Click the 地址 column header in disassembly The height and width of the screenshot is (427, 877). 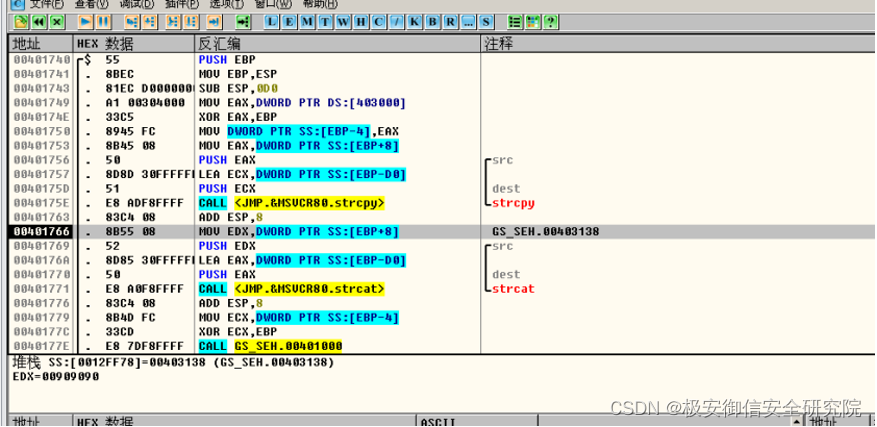point(40,44)
